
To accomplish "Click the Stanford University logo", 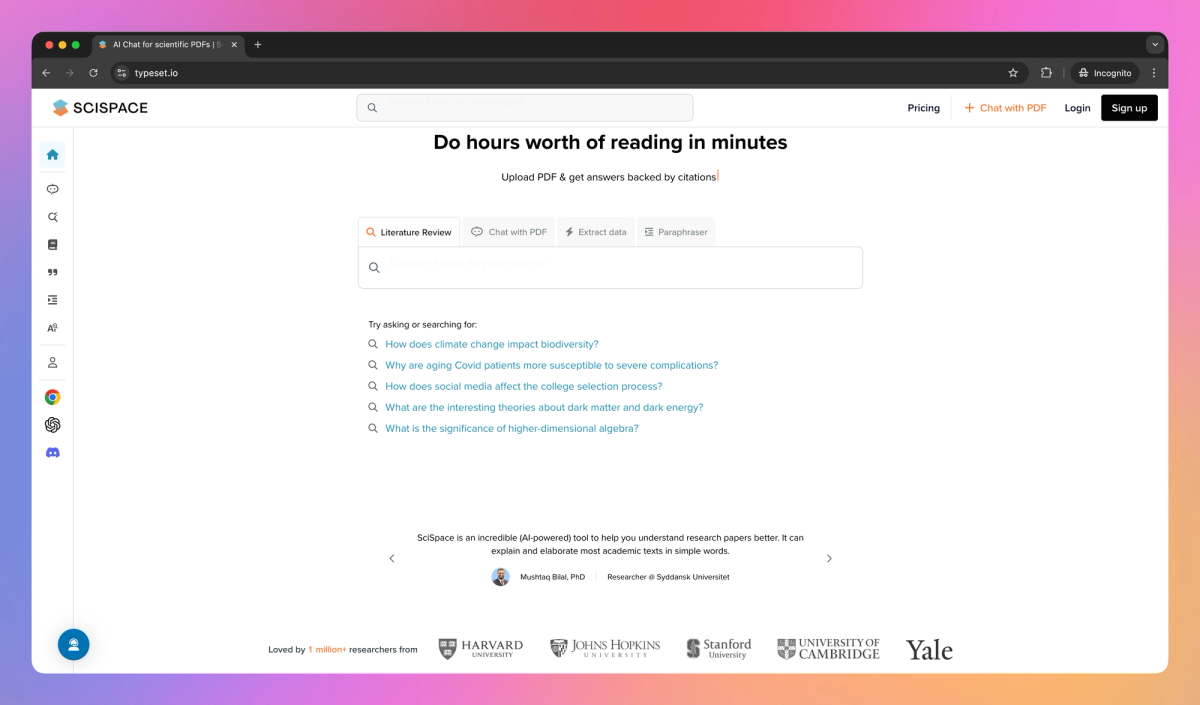I will pyautogui.click(x=719, y=649).
